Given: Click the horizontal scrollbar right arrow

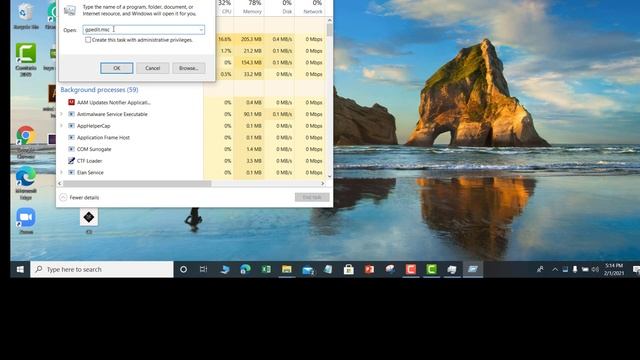Looking at the screenshot, I should click(322, 184).
